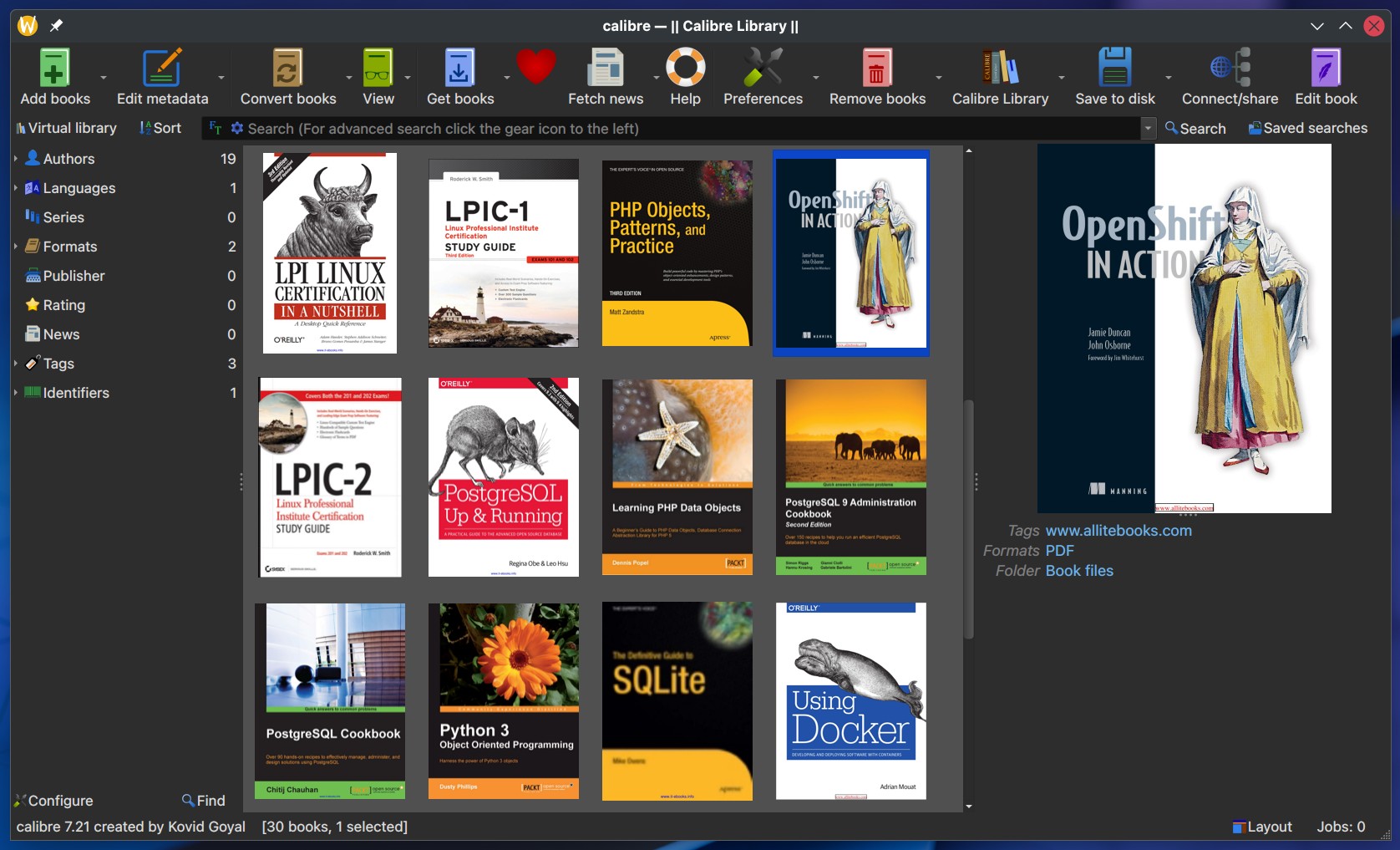
Task: Select PHP Objects, Patterns, and Practice cover
Action: 677,253
